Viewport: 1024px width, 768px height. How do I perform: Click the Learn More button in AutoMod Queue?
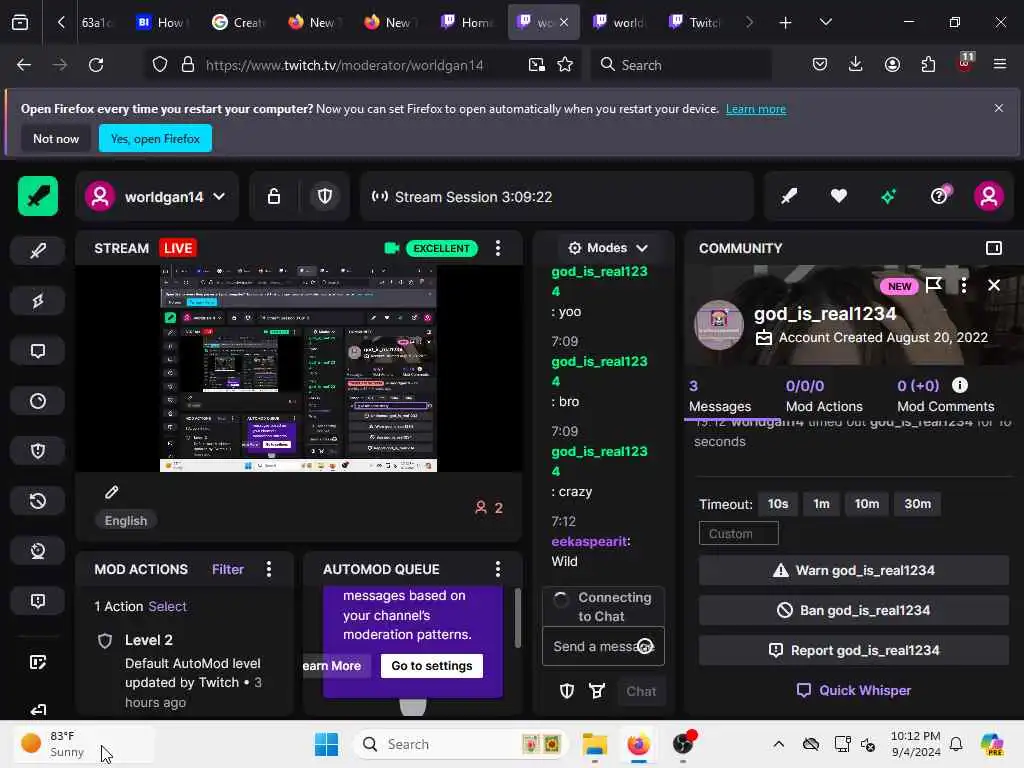pyautogui.click(x=336, y=666)
